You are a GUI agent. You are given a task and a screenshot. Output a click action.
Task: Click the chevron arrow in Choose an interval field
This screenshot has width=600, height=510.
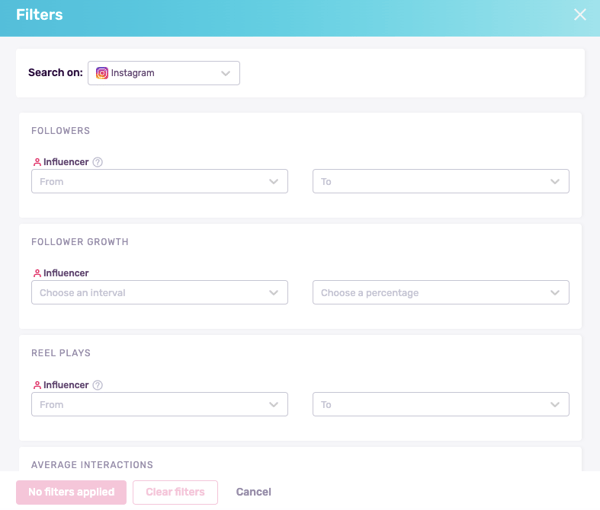[x=274, y=292]
